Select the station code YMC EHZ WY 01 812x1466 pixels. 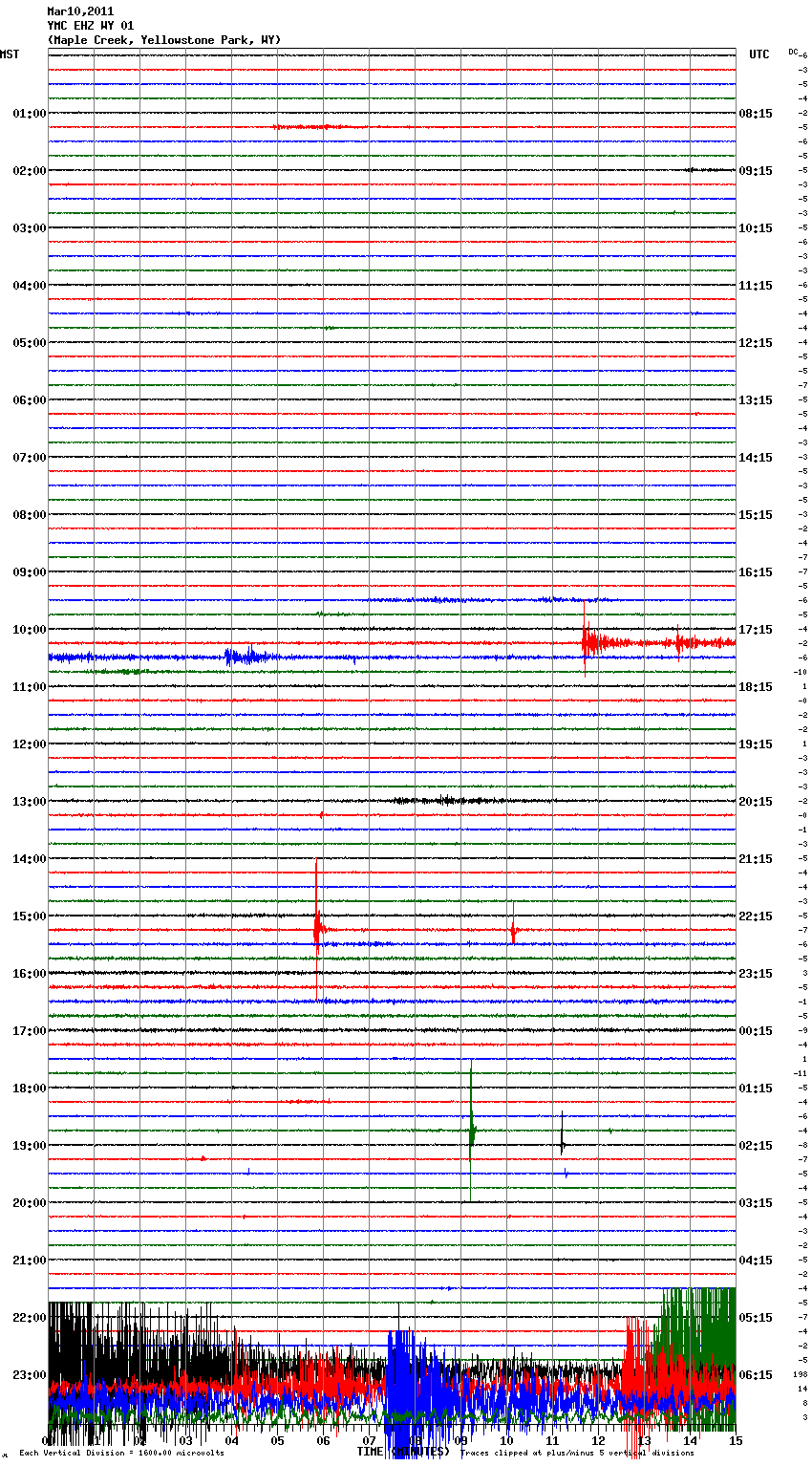click(x=91, y=26)
